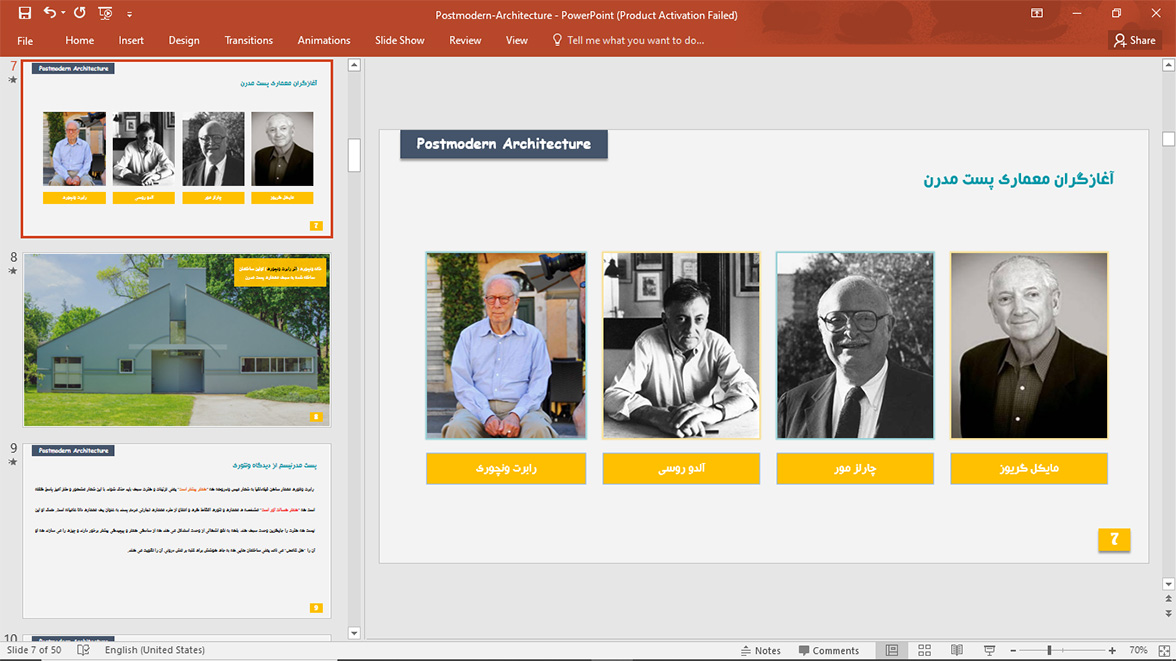Click the slide panel scrollbar down arrow

[x=355, y=633]
